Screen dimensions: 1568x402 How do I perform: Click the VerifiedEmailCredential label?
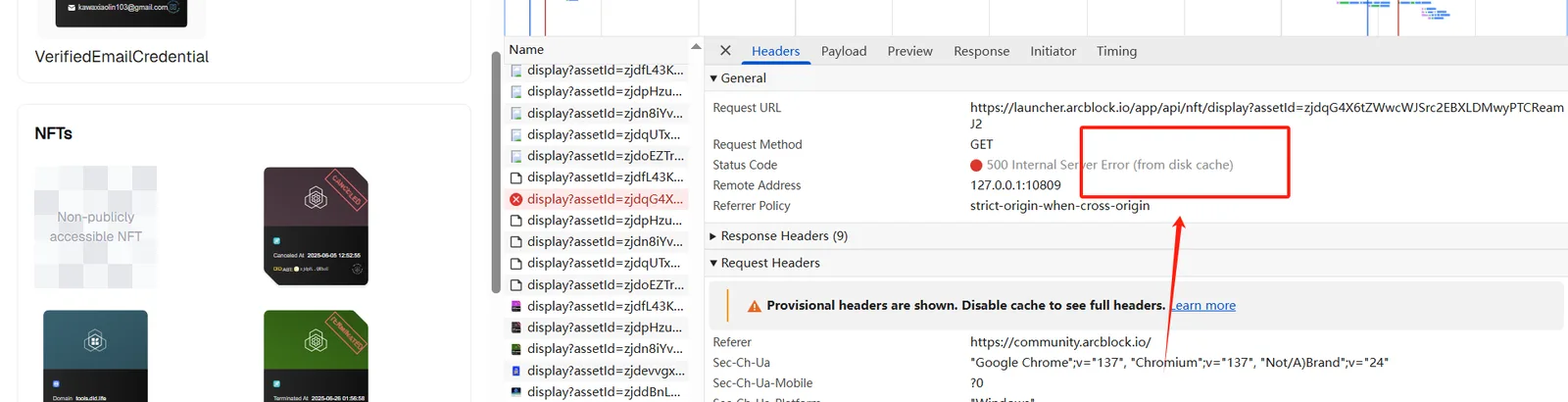pyautogui.click(x=122, y=57)
